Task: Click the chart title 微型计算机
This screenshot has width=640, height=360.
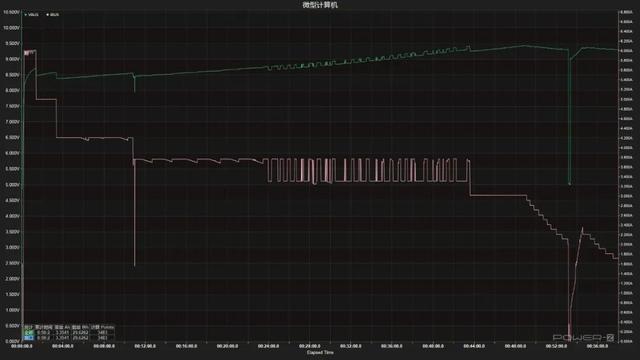Action: pos(320,5)
